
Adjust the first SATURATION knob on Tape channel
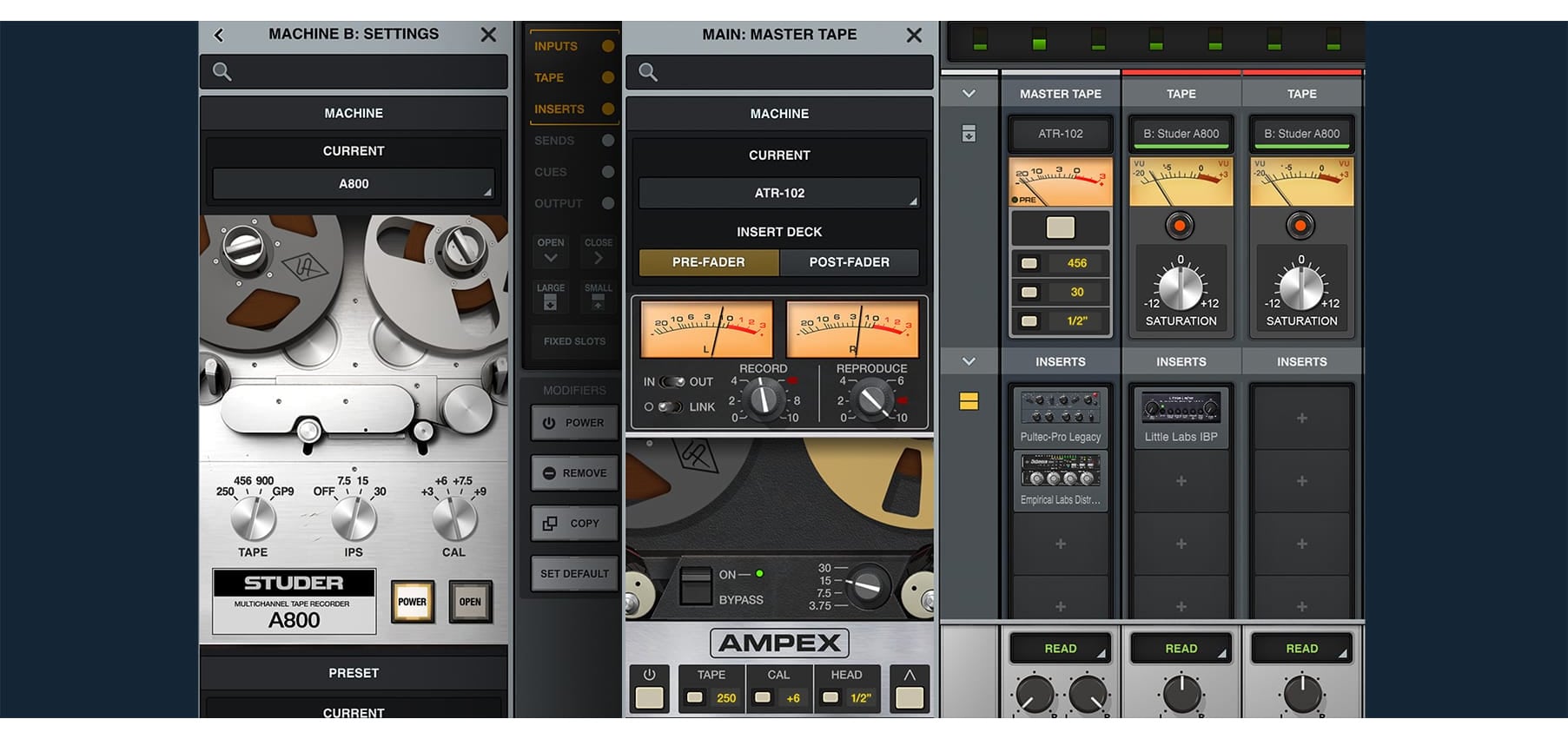point(1181,287)
